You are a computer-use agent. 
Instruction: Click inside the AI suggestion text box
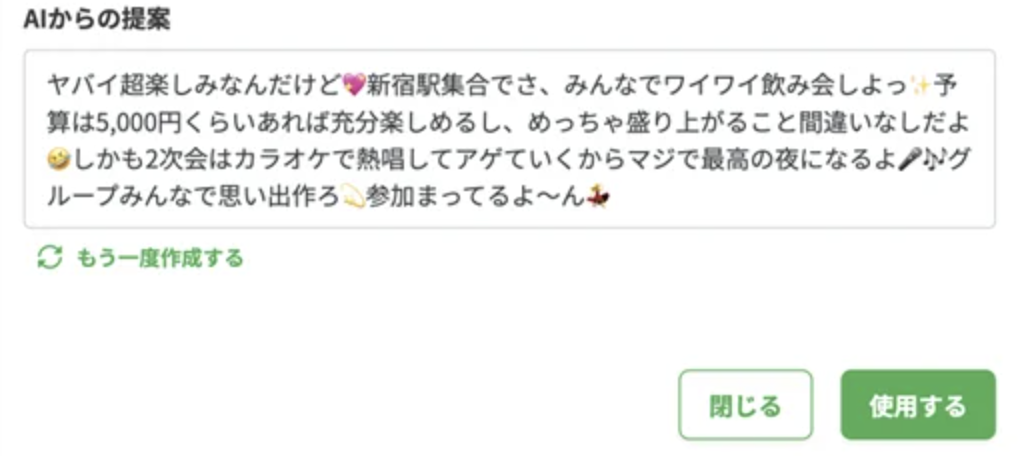pyautogui.click(x=509, y=139)
